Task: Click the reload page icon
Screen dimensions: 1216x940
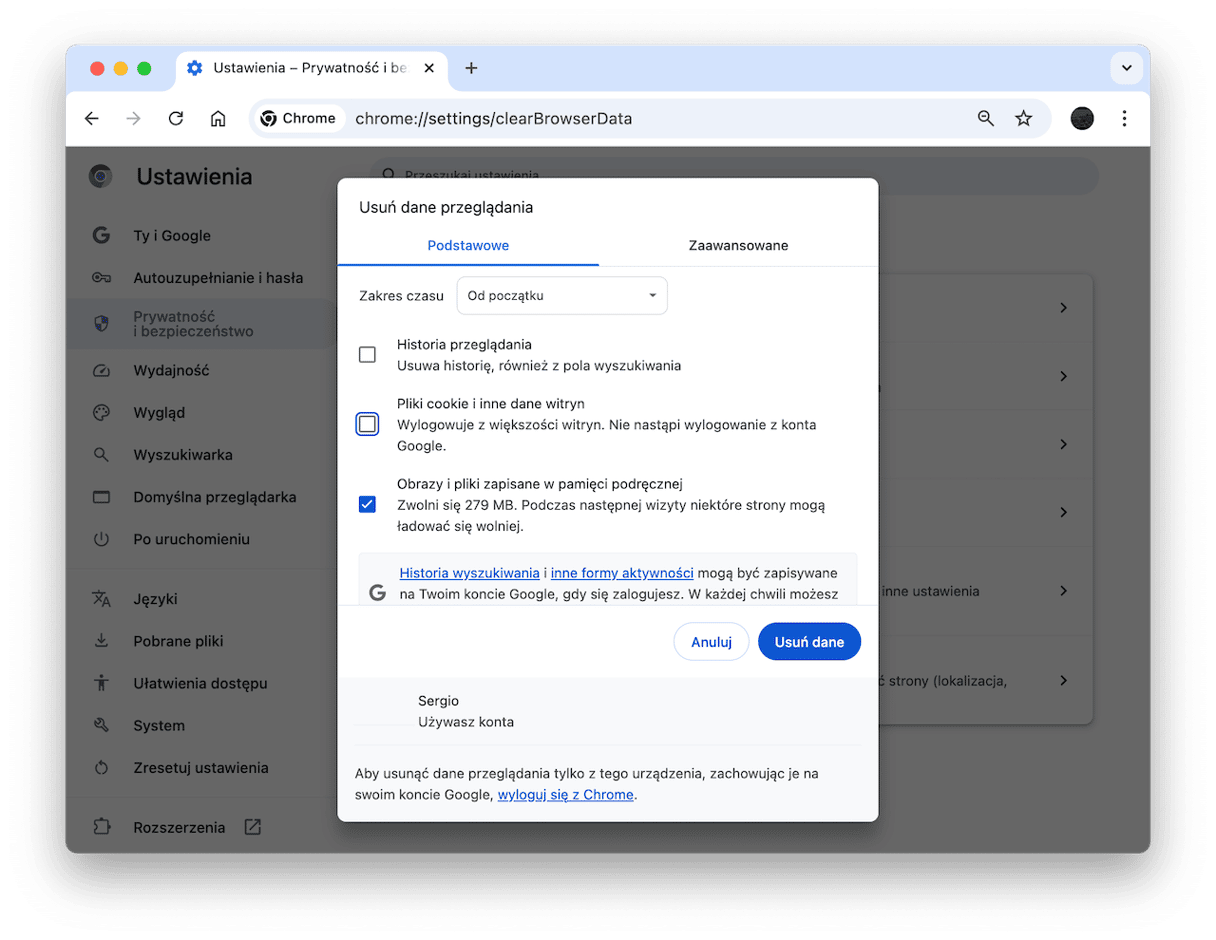Action: coord(176,118)
